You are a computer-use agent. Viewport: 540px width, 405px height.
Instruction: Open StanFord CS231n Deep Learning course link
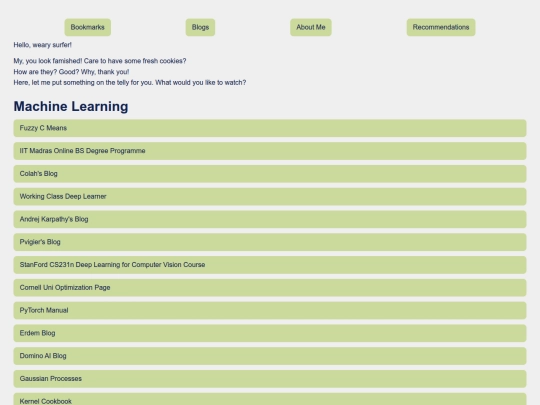[270, 264]
